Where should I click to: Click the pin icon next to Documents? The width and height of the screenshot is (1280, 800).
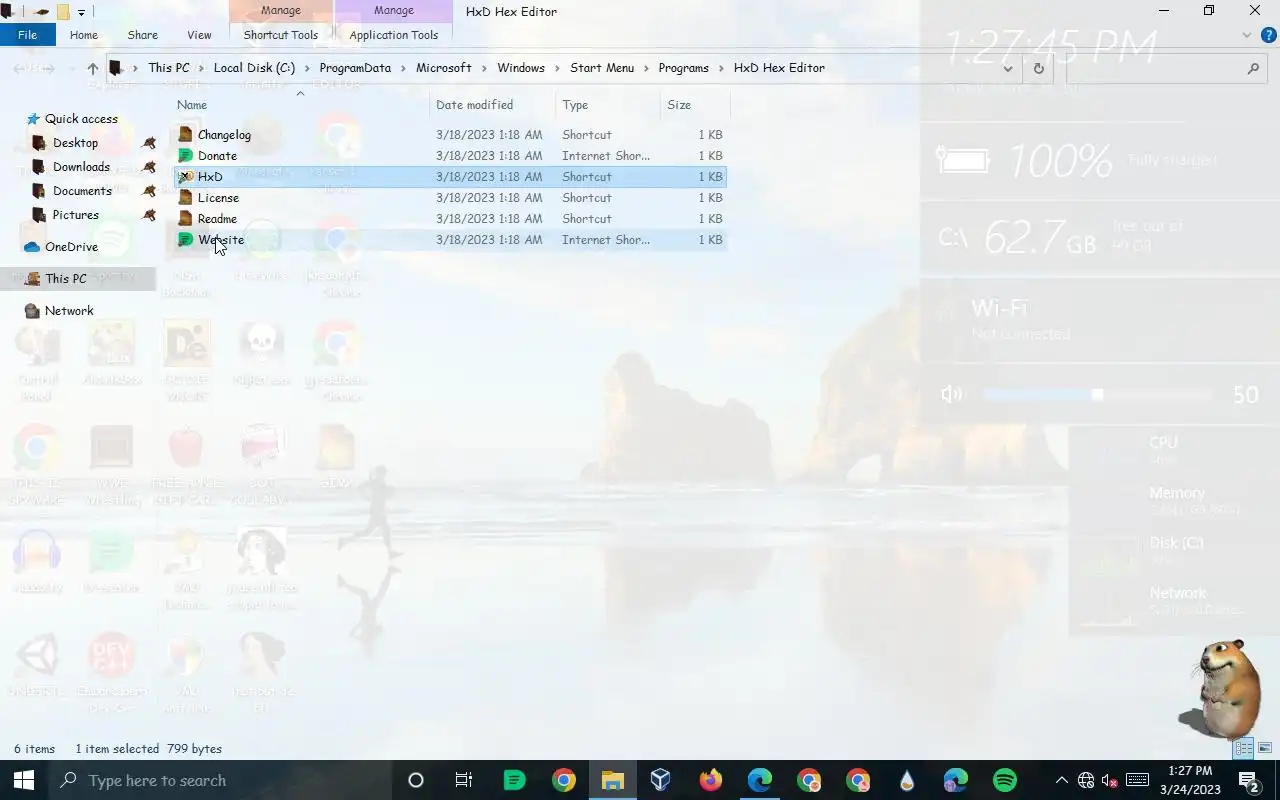(x=149, y=191)
